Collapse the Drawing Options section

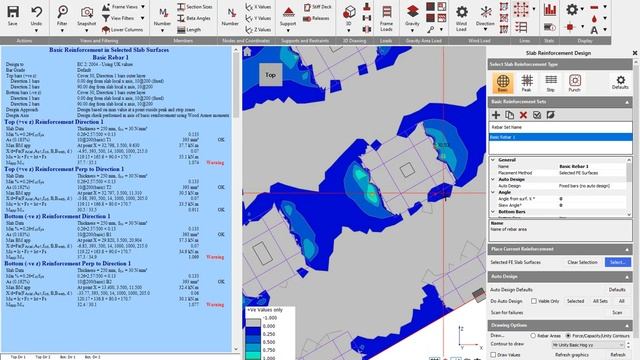pyautogui.click(x=627, y=326)
